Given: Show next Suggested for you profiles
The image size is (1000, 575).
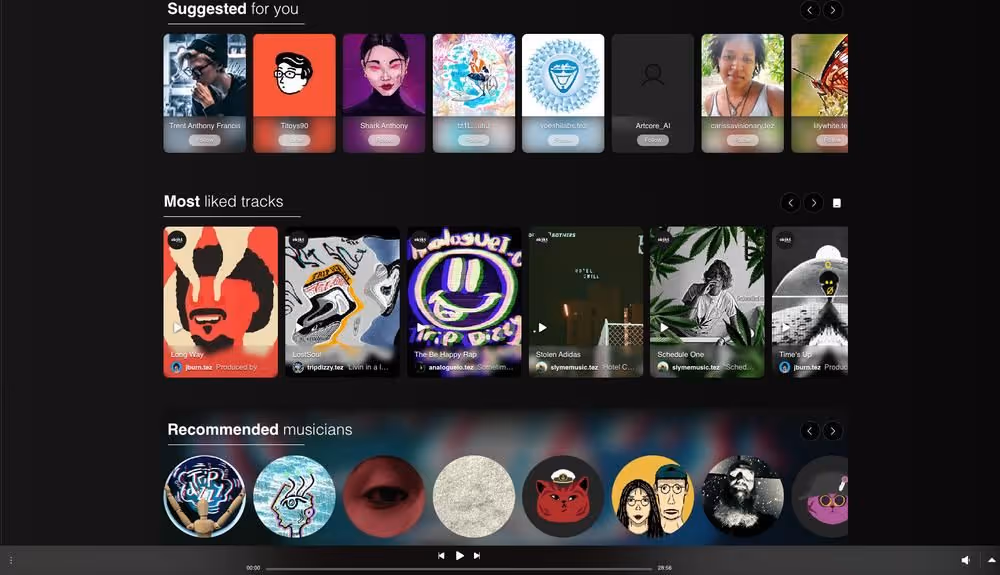Looking at the screenshot, I should (832, 10).
